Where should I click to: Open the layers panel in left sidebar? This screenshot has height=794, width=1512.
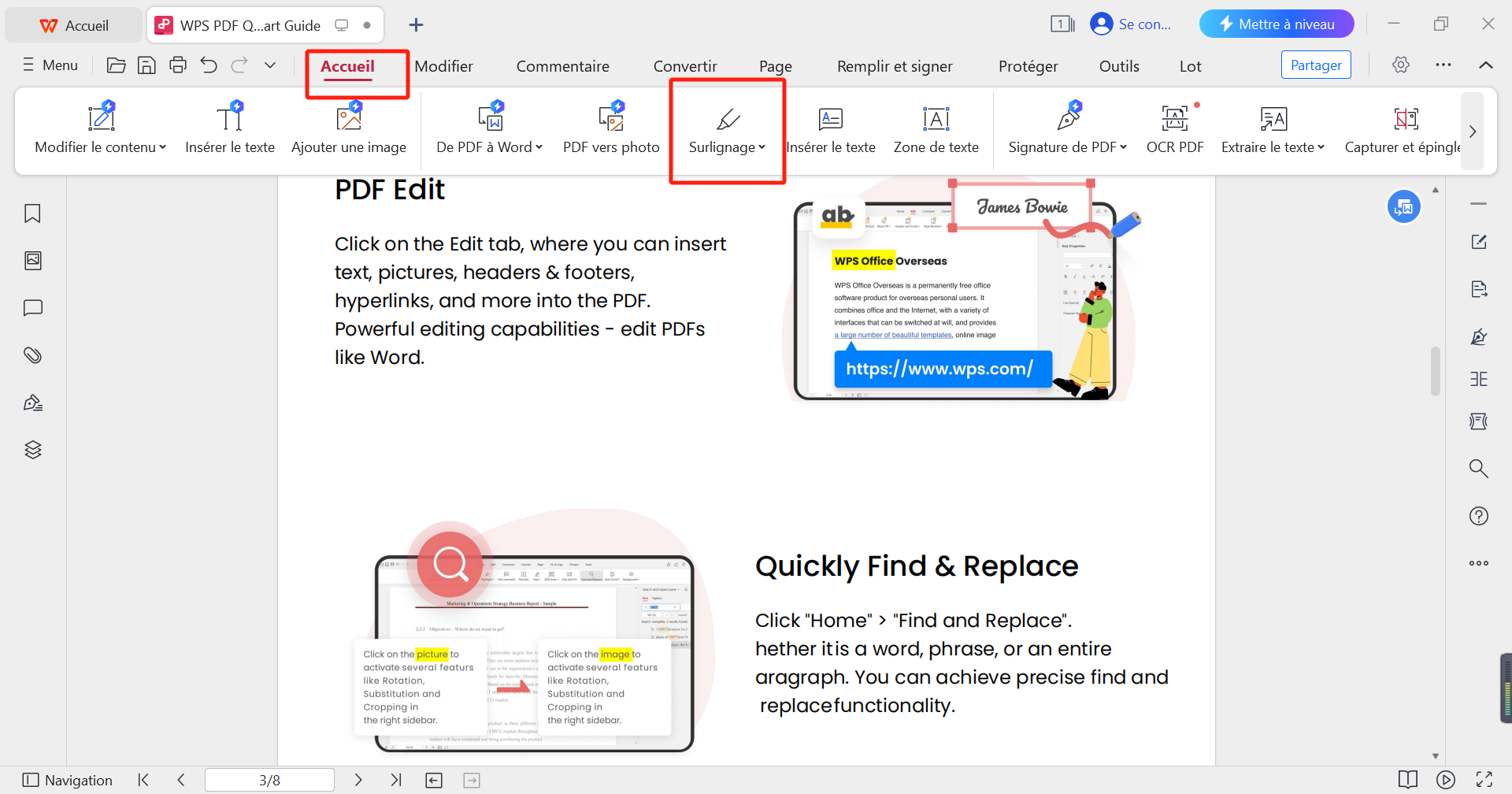click(x=32, y=450)
